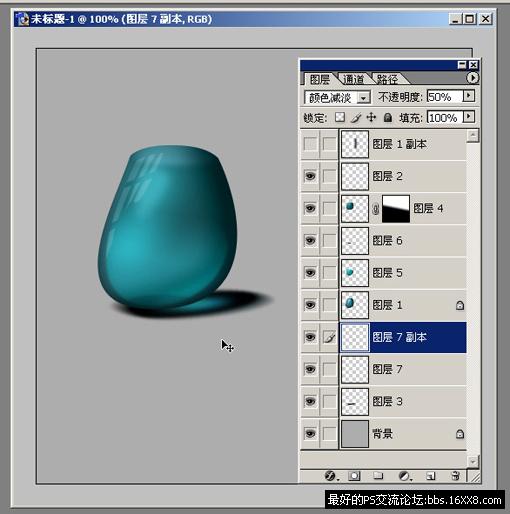Show the 图层 1 副本 layer
This screenshot has width=510, height=514.
(x=310, y=144)
